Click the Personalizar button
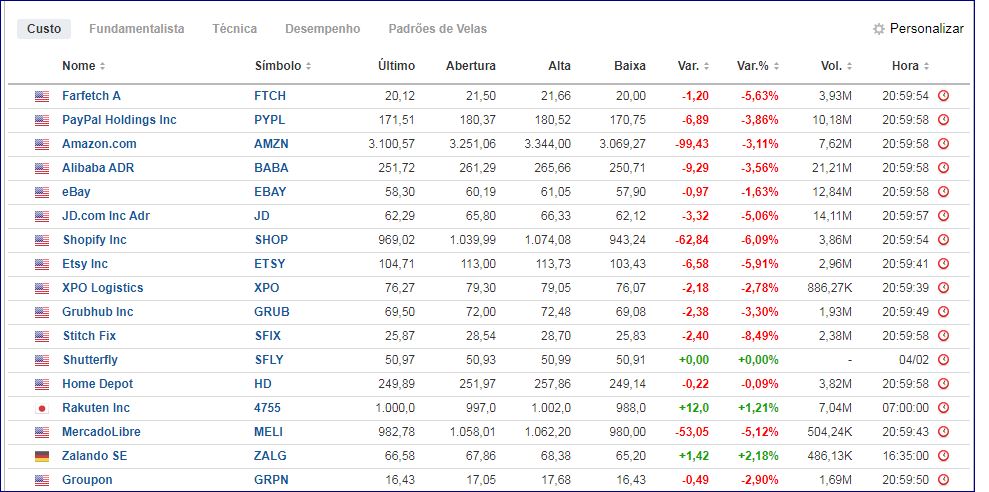The image size is (989, 492). coord(926,29)
